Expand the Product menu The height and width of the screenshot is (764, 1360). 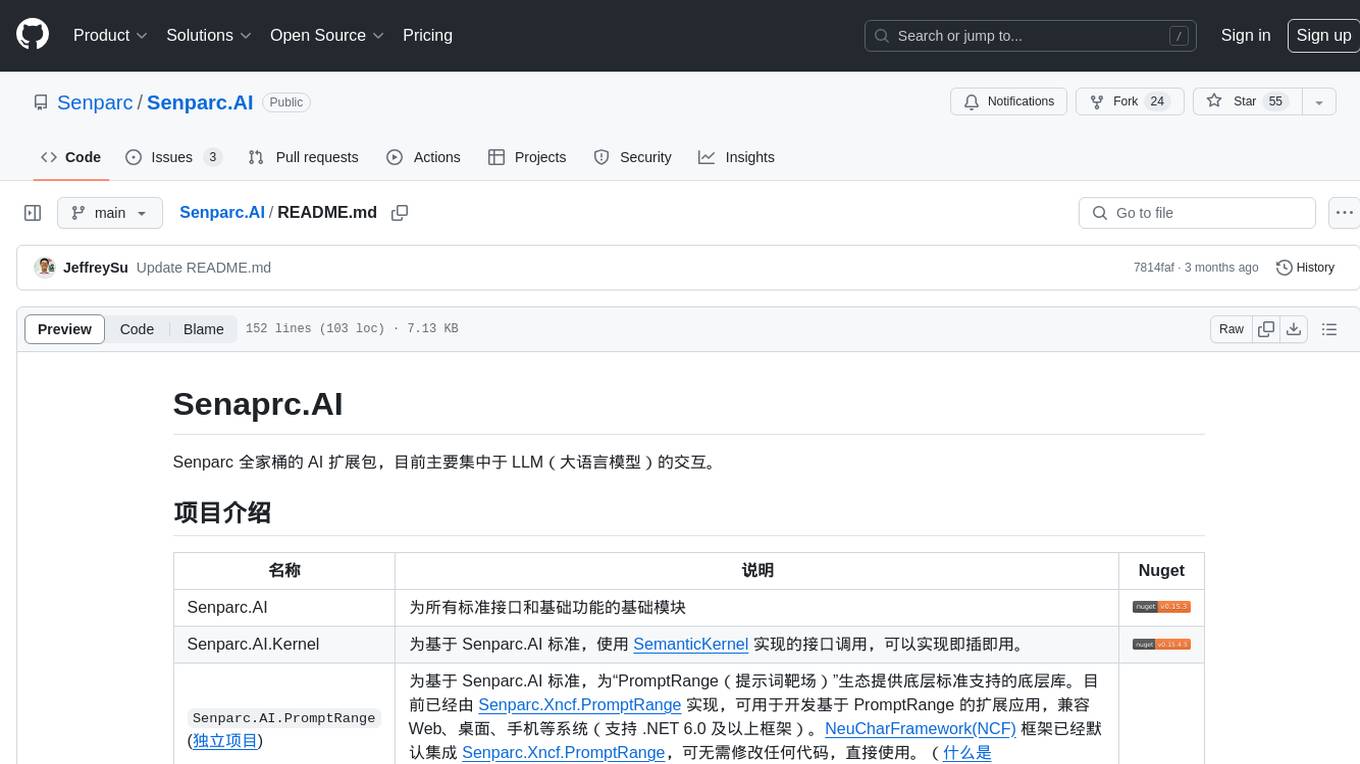110,35
